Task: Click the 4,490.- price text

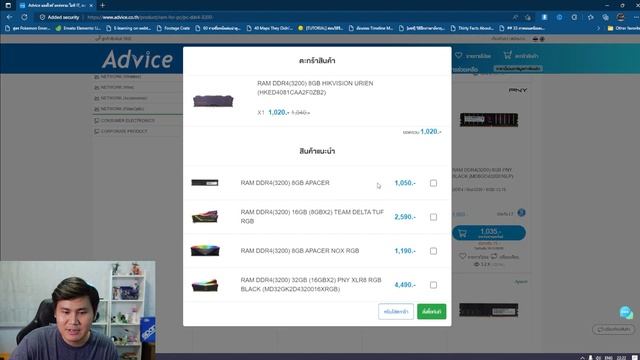Action: [405, 285]
